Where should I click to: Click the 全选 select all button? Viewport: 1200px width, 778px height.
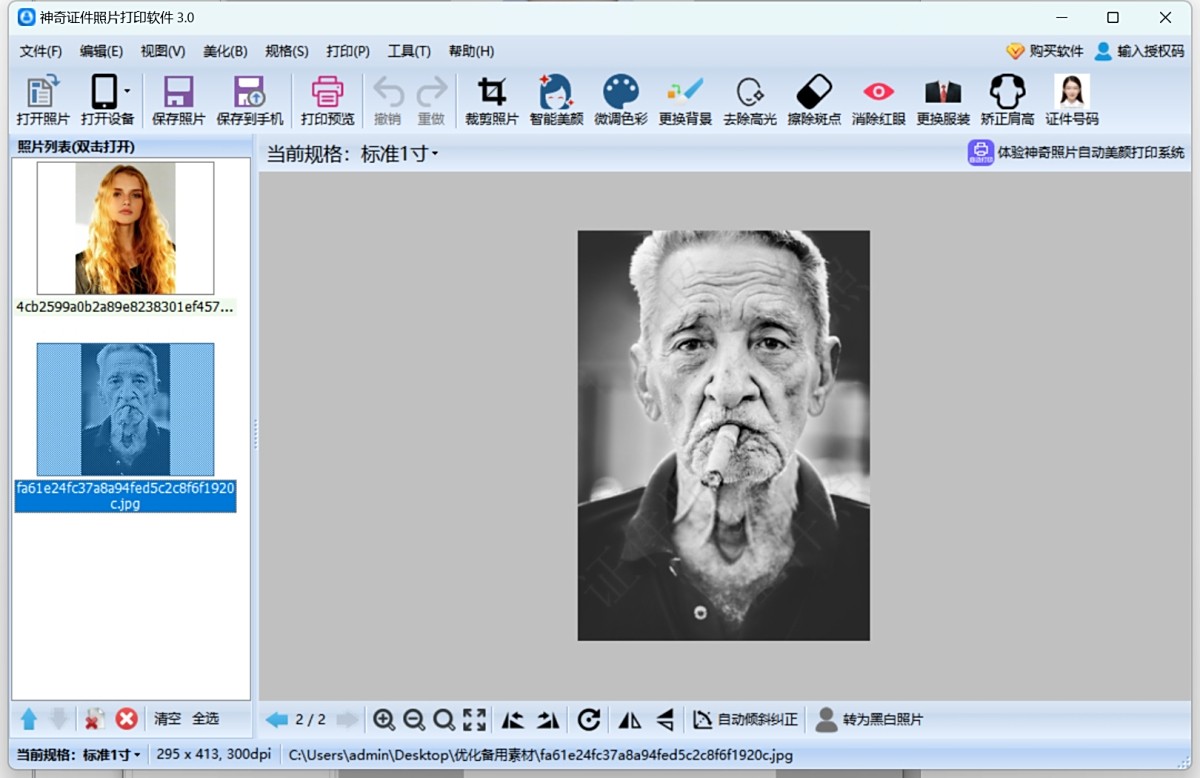205,718
